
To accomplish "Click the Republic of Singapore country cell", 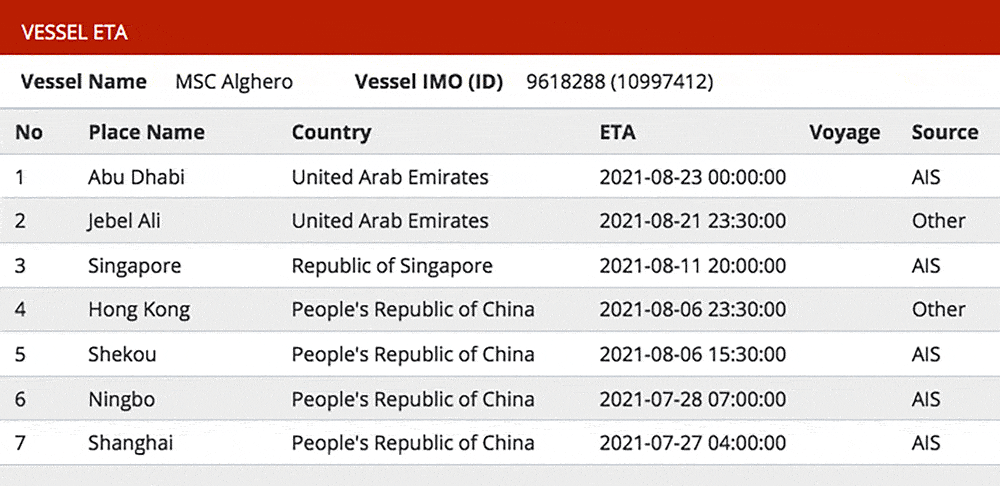I will click(392, 266).
